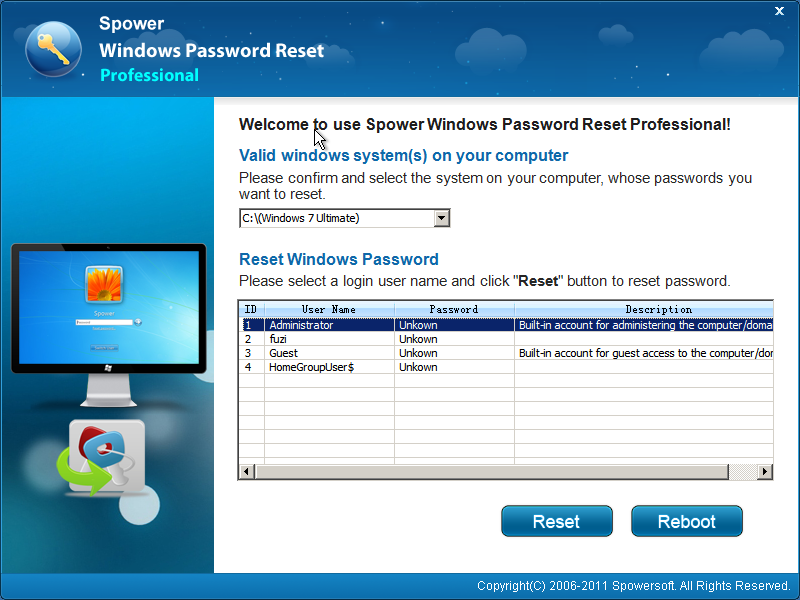
Task: Click the ID column header
Action: coord(252,309)
